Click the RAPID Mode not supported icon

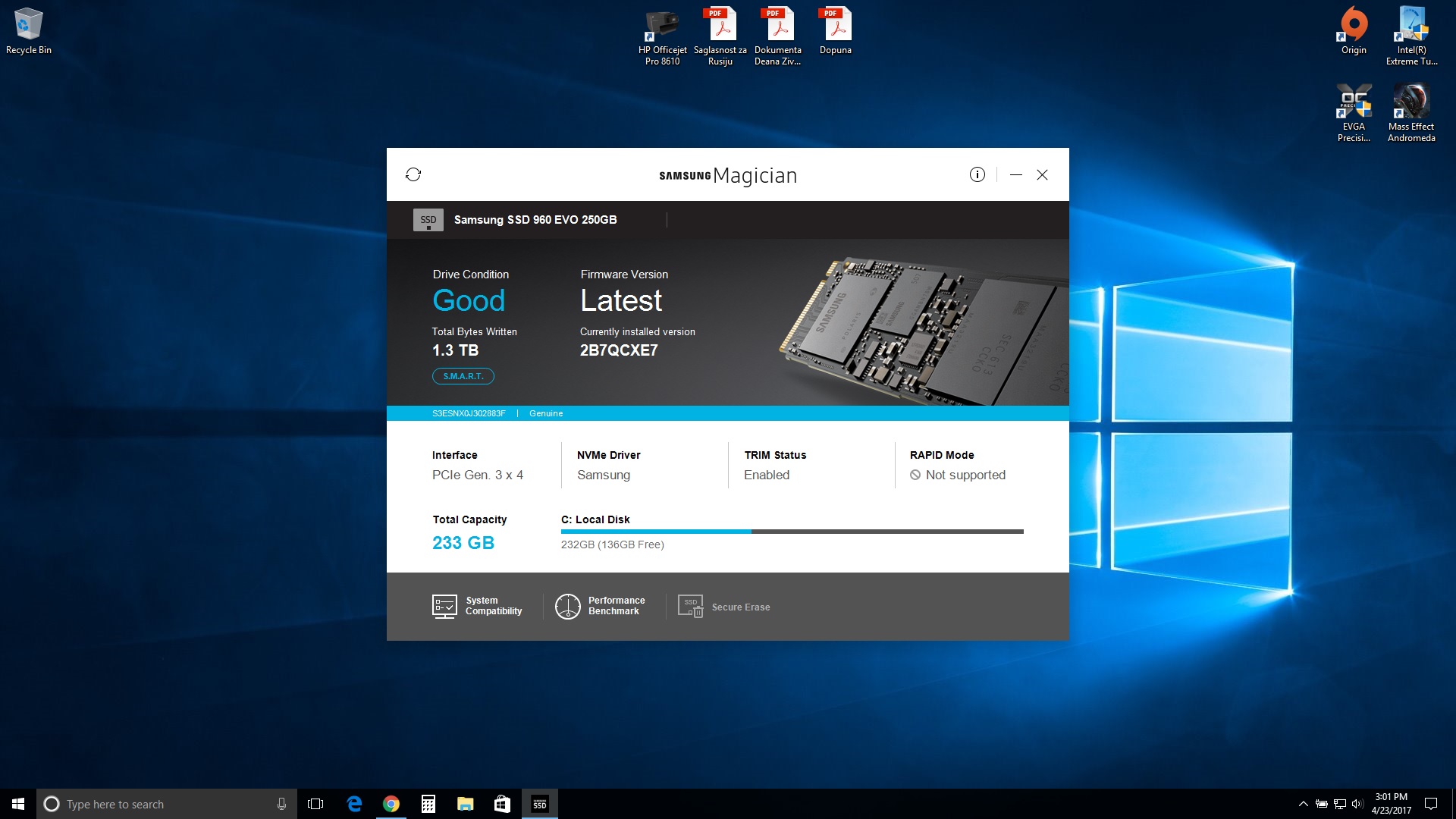915,475
